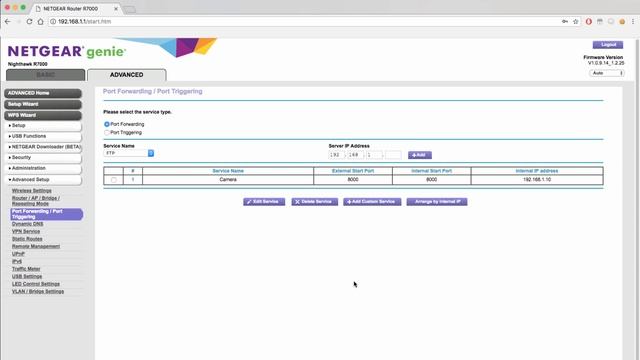Open USB Settings link
The image size is (640, 360).
[x=27, y=276]
